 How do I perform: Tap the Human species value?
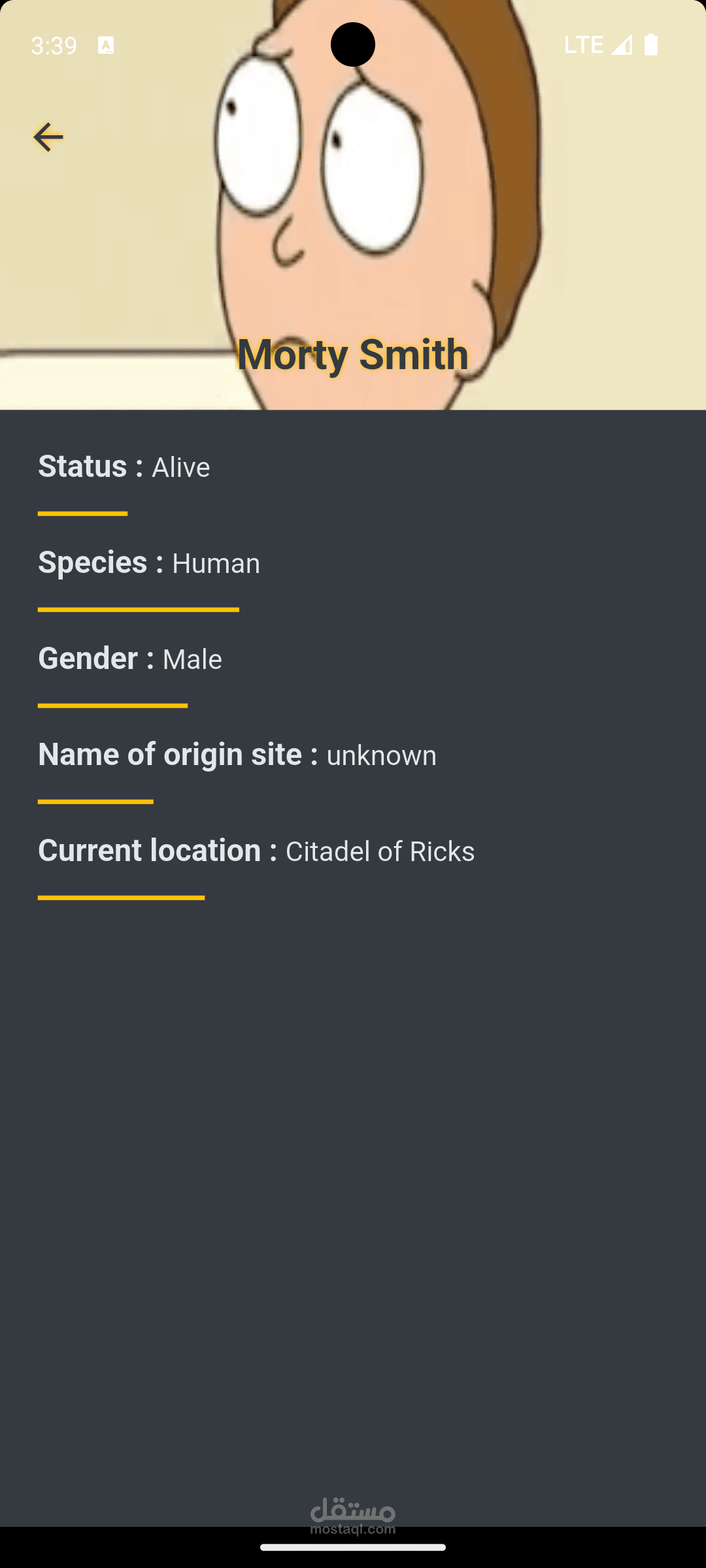click(x=216, y=564)
